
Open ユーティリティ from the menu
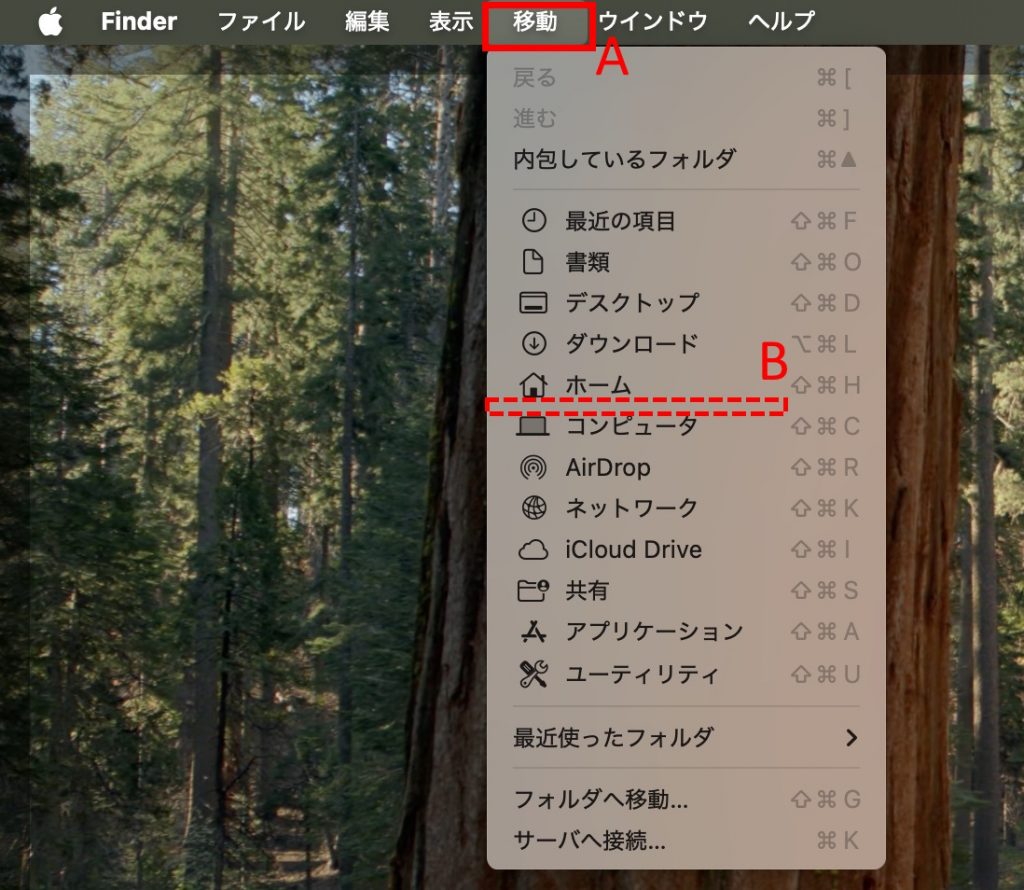tap(686, 674)
